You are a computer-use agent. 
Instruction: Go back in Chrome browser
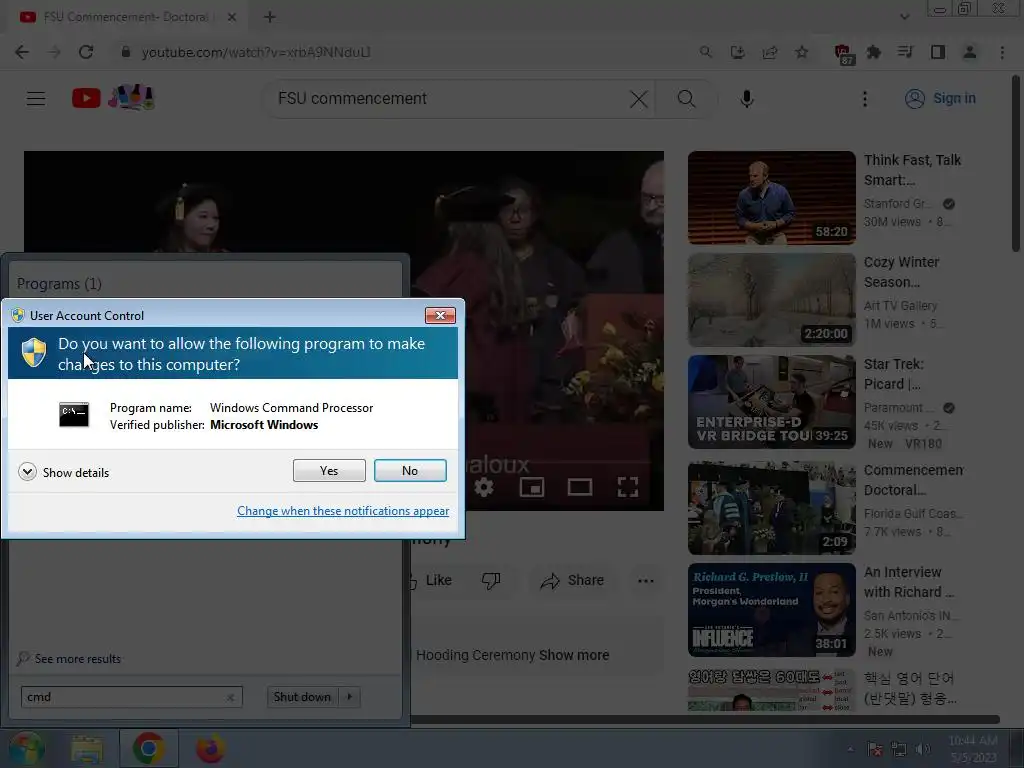point(22,52)
